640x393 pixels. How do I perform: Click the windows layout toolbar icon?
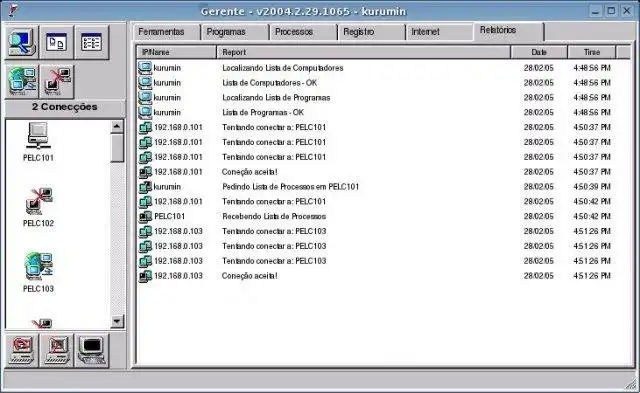[56, 42]
